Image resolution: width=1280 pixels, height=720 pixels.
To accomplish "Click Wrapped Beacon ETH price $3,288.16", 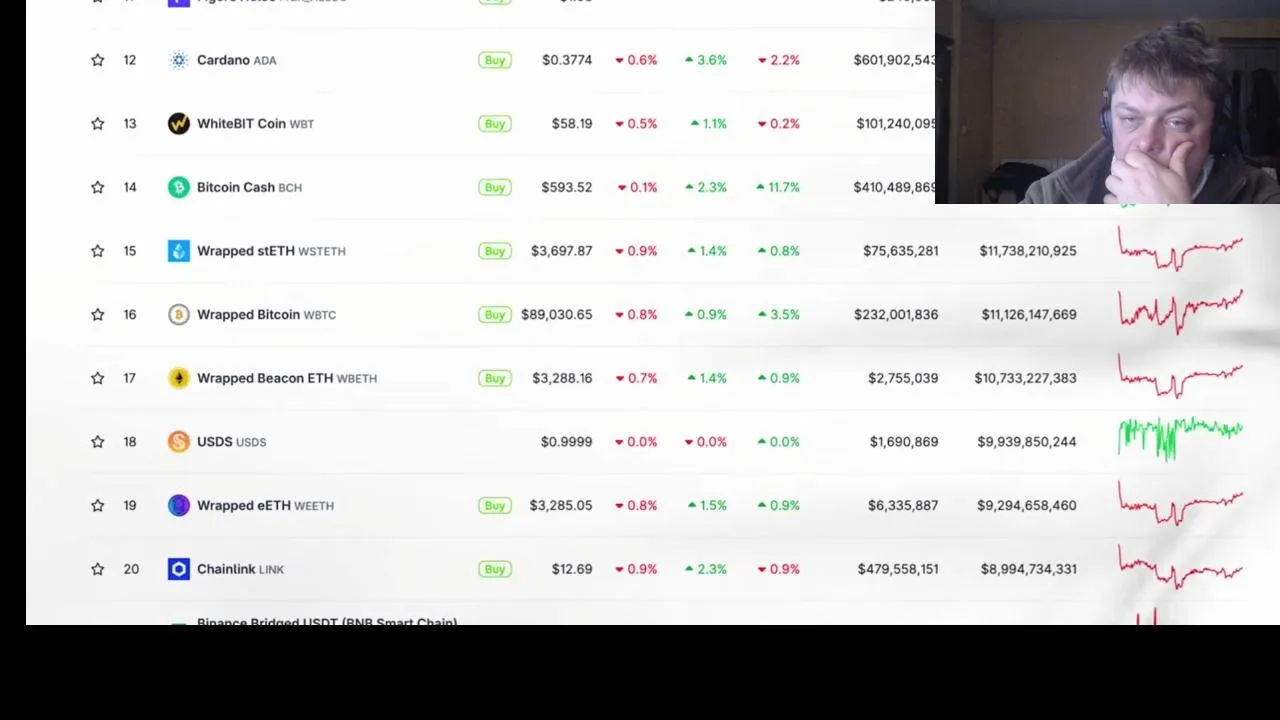I will (562, 378).
